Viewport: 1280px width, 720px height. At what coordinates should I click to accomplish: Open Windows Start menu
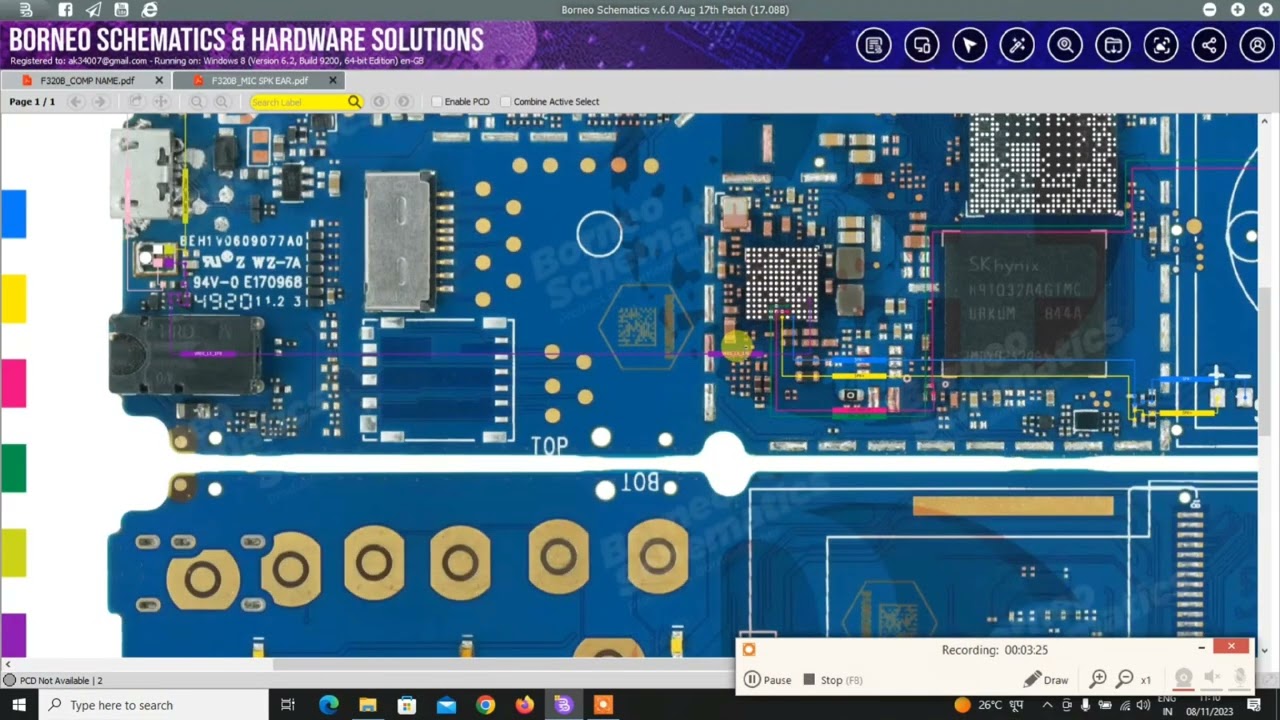point(19,705)
